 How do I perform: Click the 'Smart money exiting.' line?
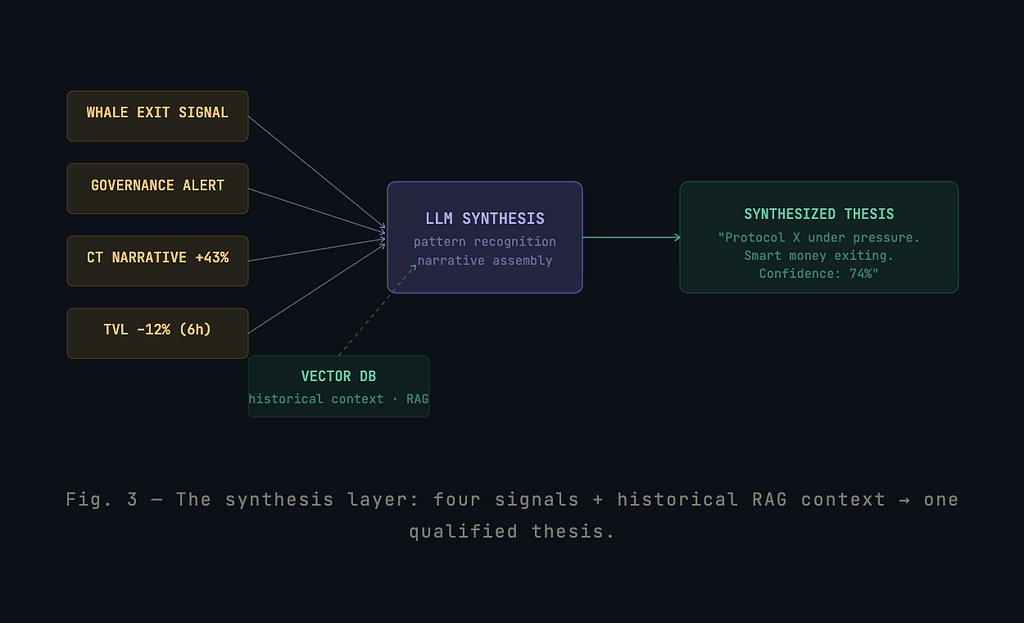click(x=819, y=256)
